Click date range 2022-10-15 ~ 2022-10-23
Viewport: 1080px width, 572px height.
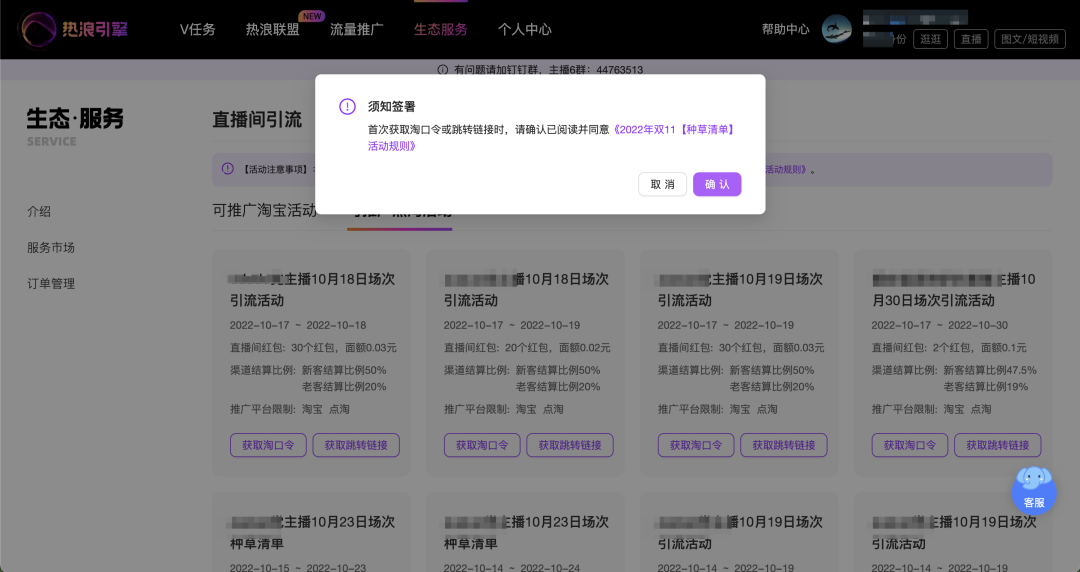(298, 568)
